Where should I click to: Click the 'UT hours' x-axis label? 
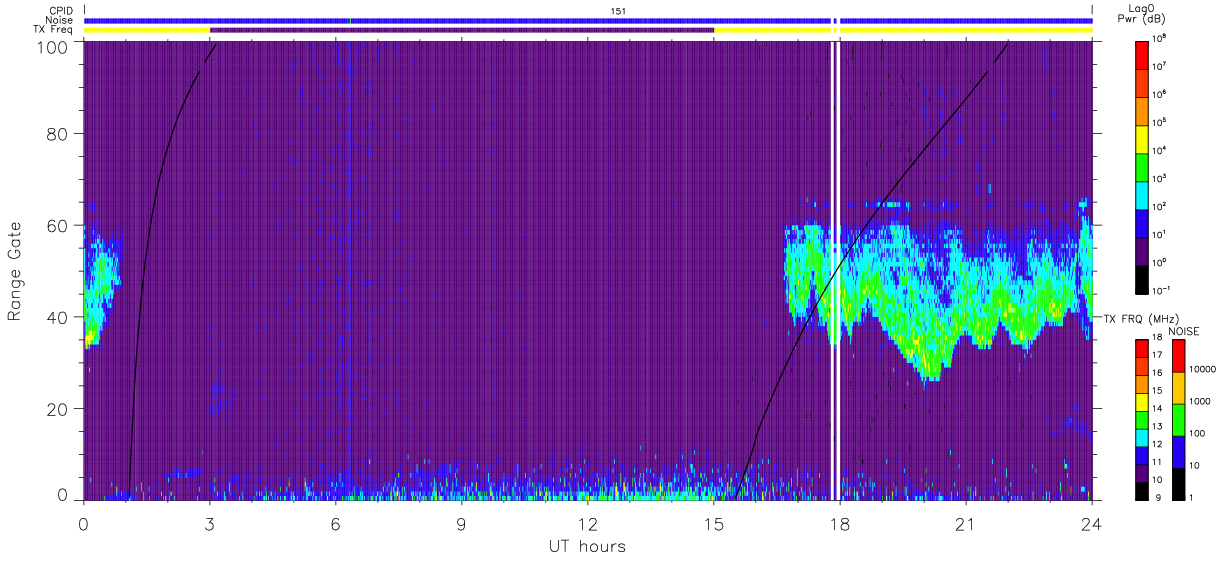[x=587, y=546]
